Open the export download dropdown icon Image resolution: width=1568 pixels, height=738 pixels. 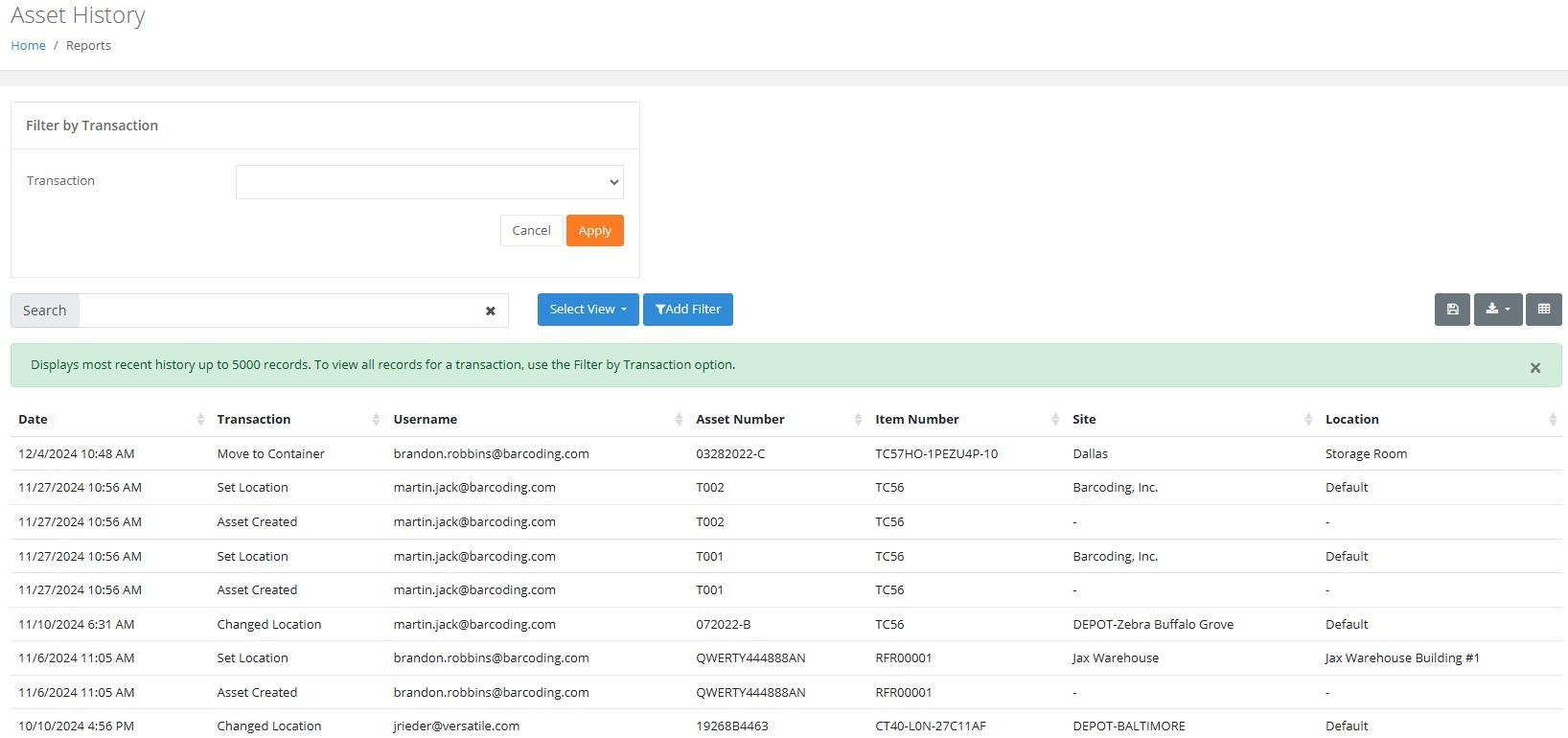(x=1497, y=310)
